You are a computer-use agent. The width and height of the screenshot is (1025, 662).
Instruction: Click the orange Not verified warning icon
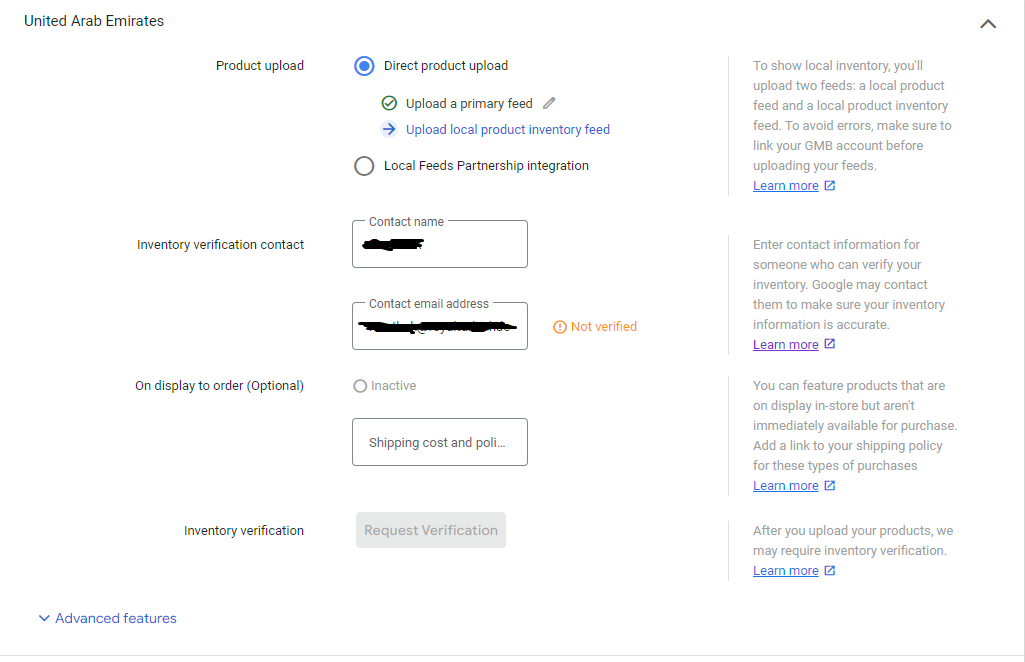click(560, 327)
